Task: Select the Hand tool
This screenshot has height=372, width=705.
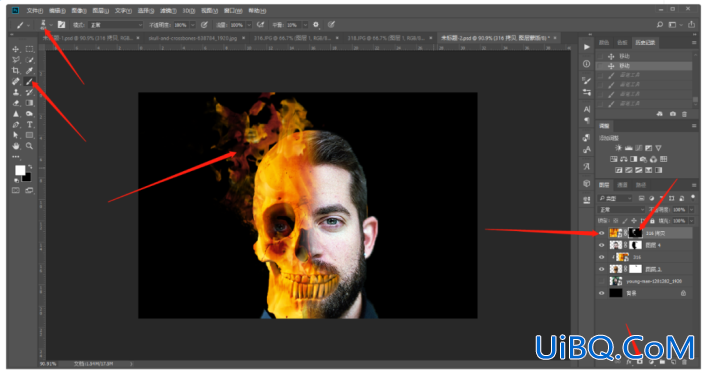Action: coord(16,146)
